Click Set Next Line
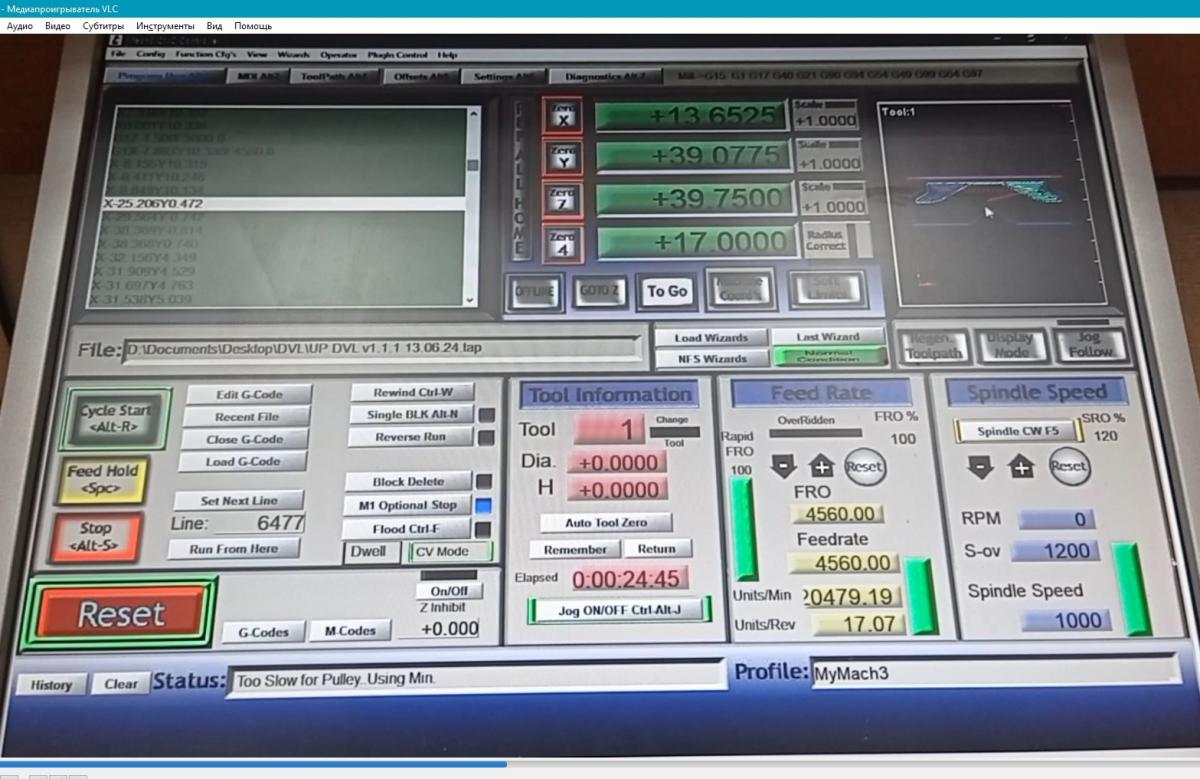The height and width of the screenshot is (779, 1200). pyautogui.click(x=238, y=500)
